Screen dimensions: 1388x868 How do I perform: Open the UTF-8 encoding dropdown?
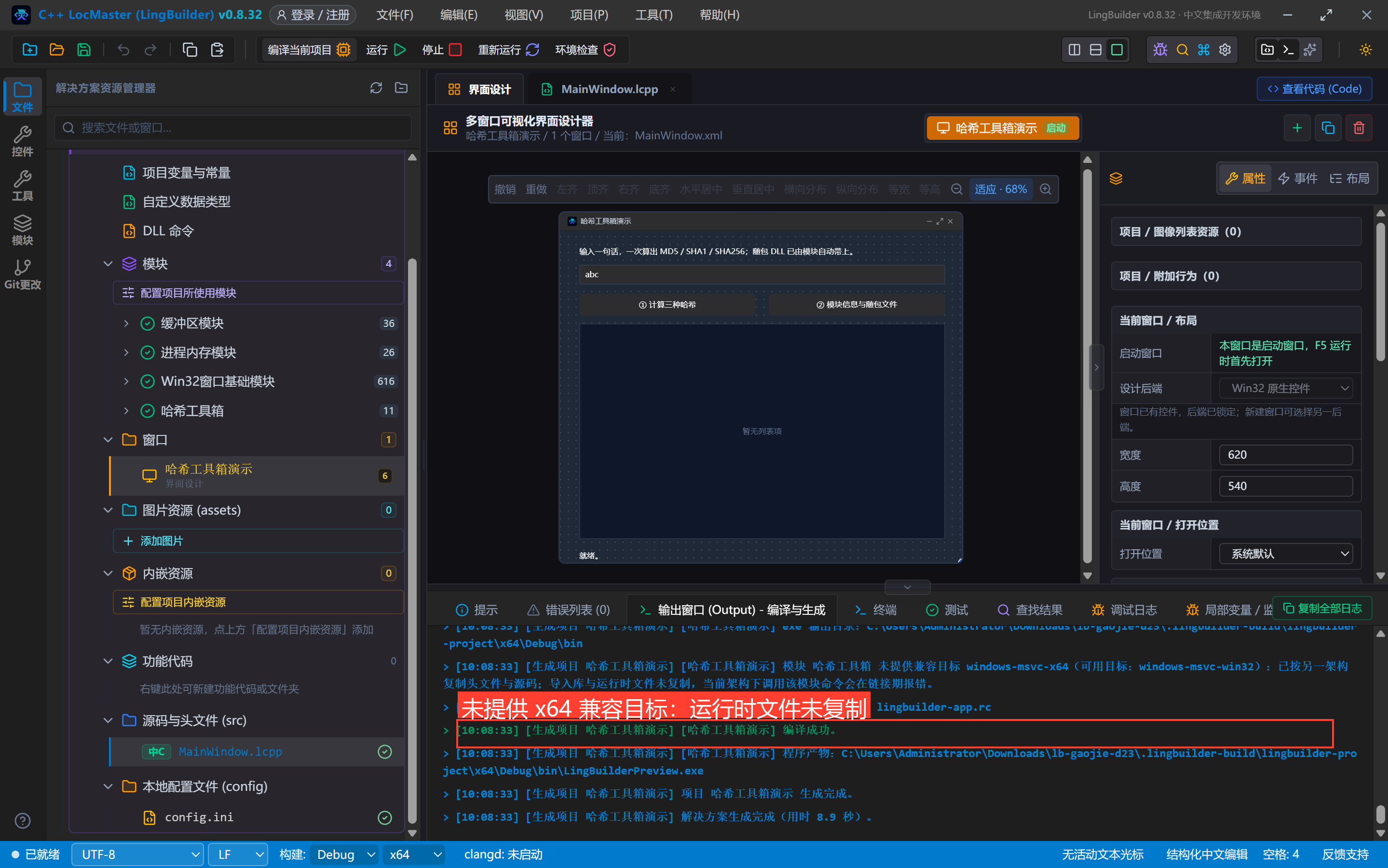point(138,854)
